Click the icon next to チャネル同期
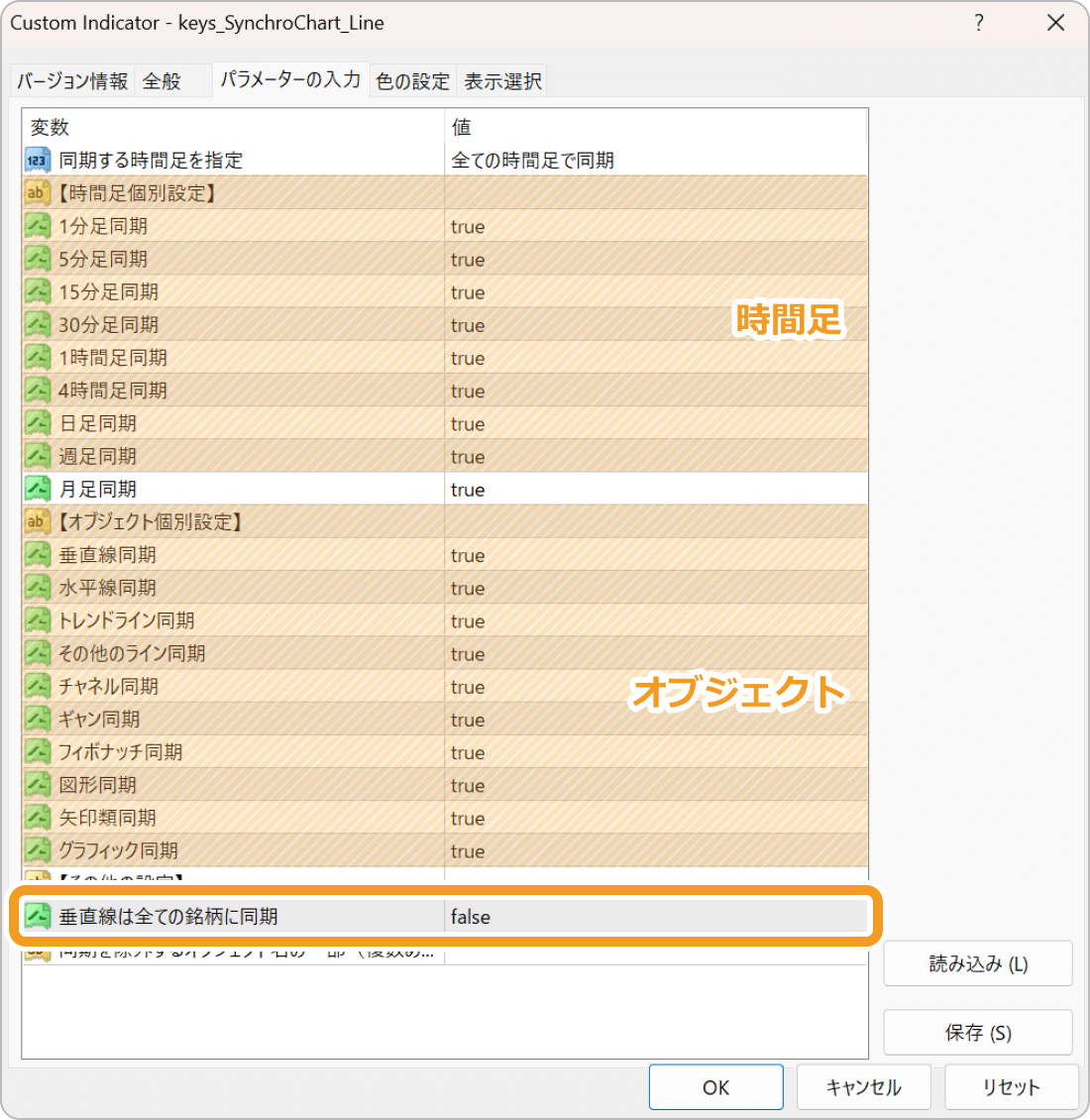The width and height of the screenshot is (1090, 1120). [37, 686]
